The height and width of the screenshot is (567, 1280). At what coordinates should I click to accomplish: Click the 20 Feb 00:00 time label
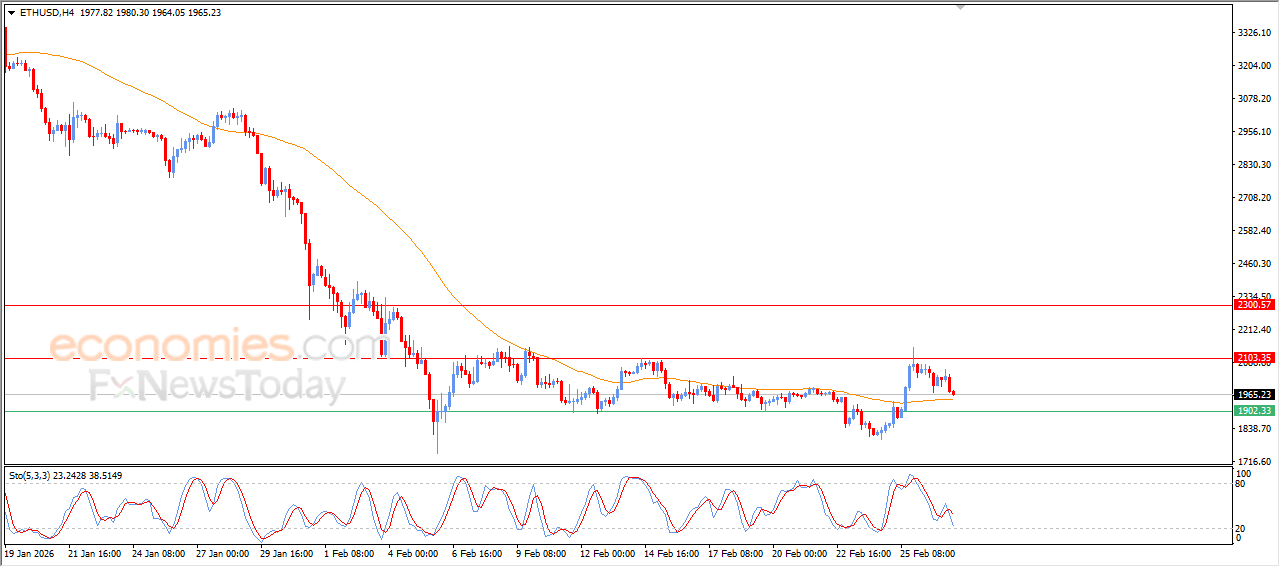[x=799, y=553]
